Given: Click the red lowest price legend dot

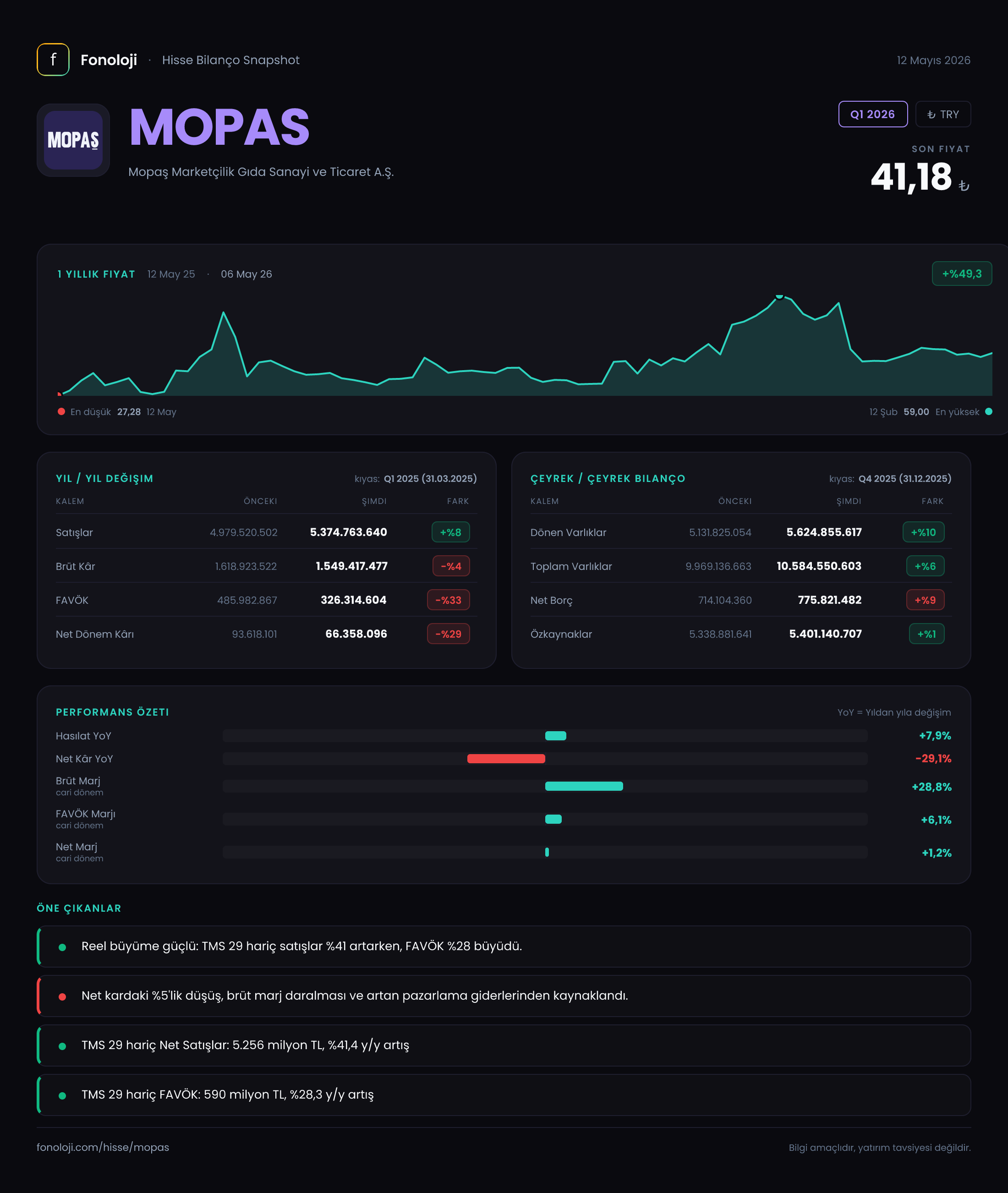Looking at the screenshot, I should (61, 411).
